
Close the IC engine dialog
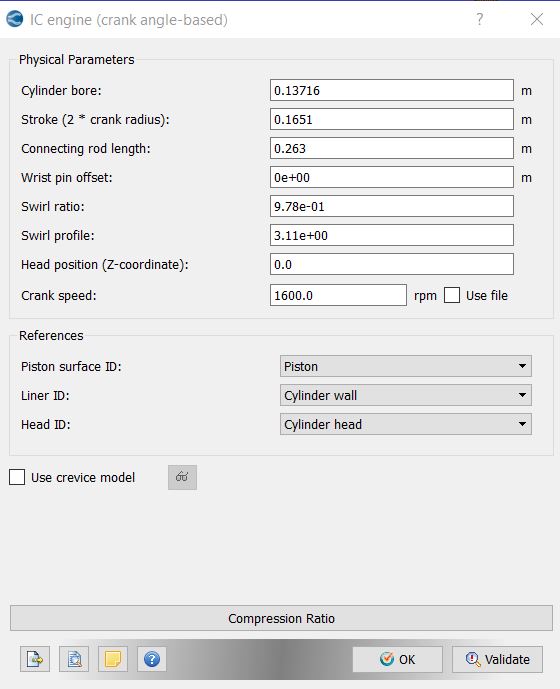tap(537, 19)
